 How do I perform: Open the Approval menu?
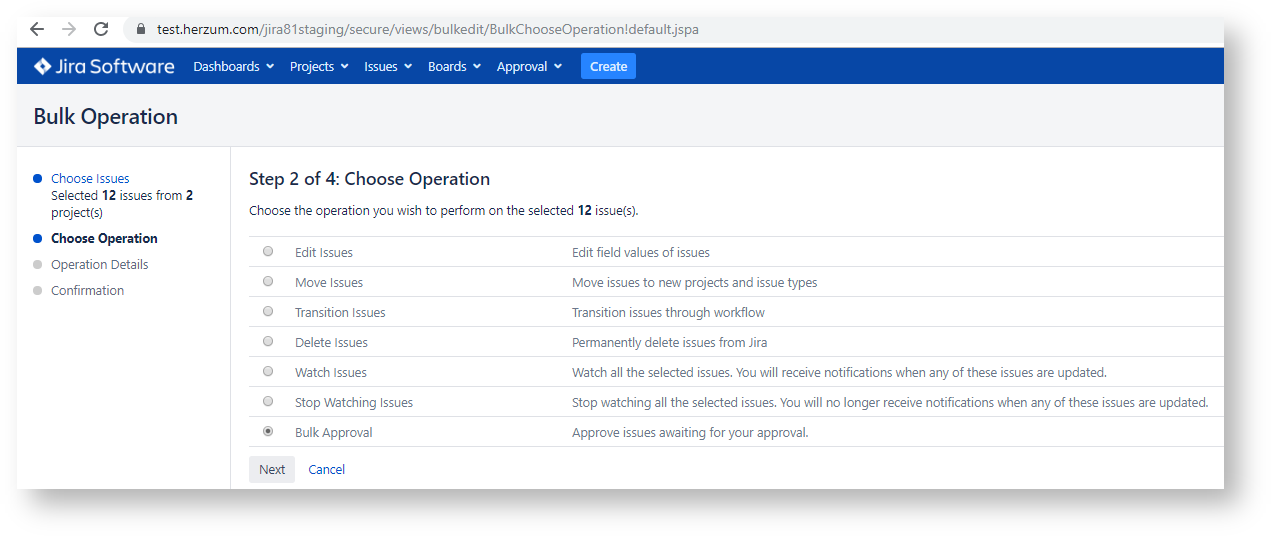point(529,67)
